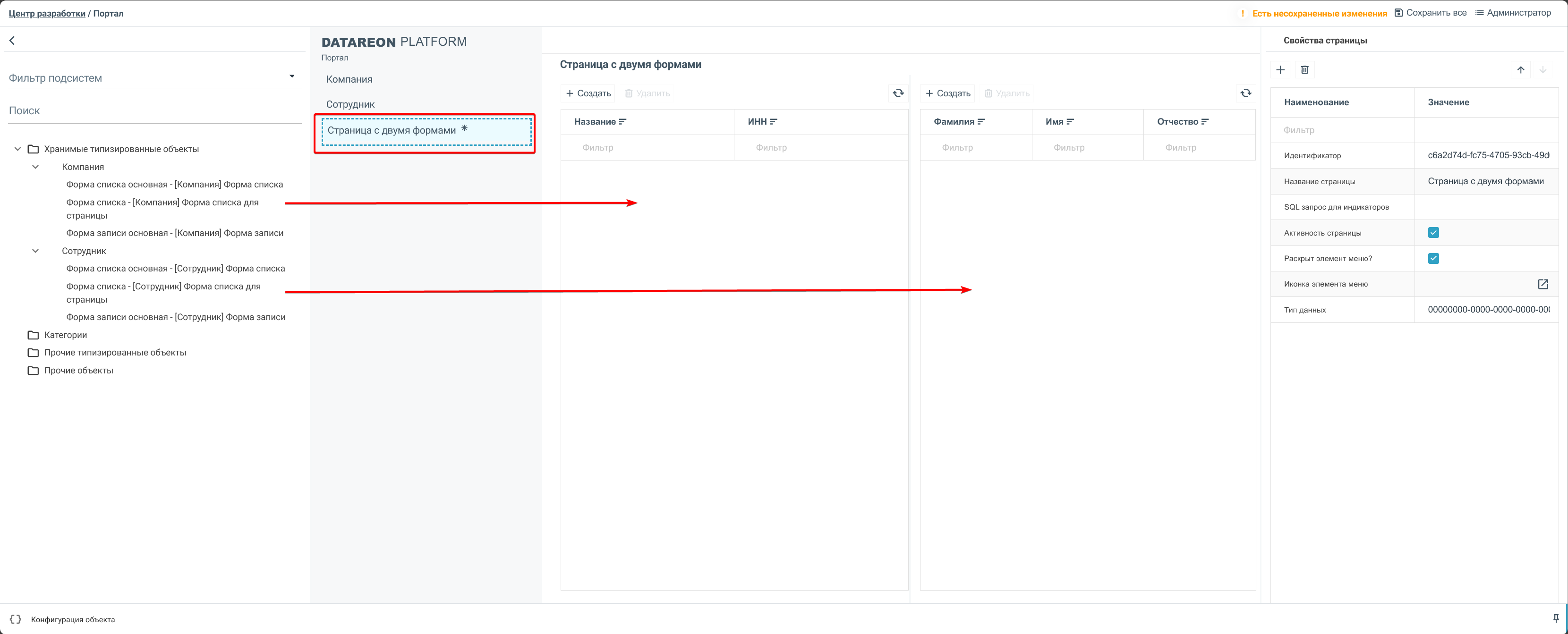Select the Компания portal menu item
This screenshot has height=634, width=1568.
coord(349,79)
